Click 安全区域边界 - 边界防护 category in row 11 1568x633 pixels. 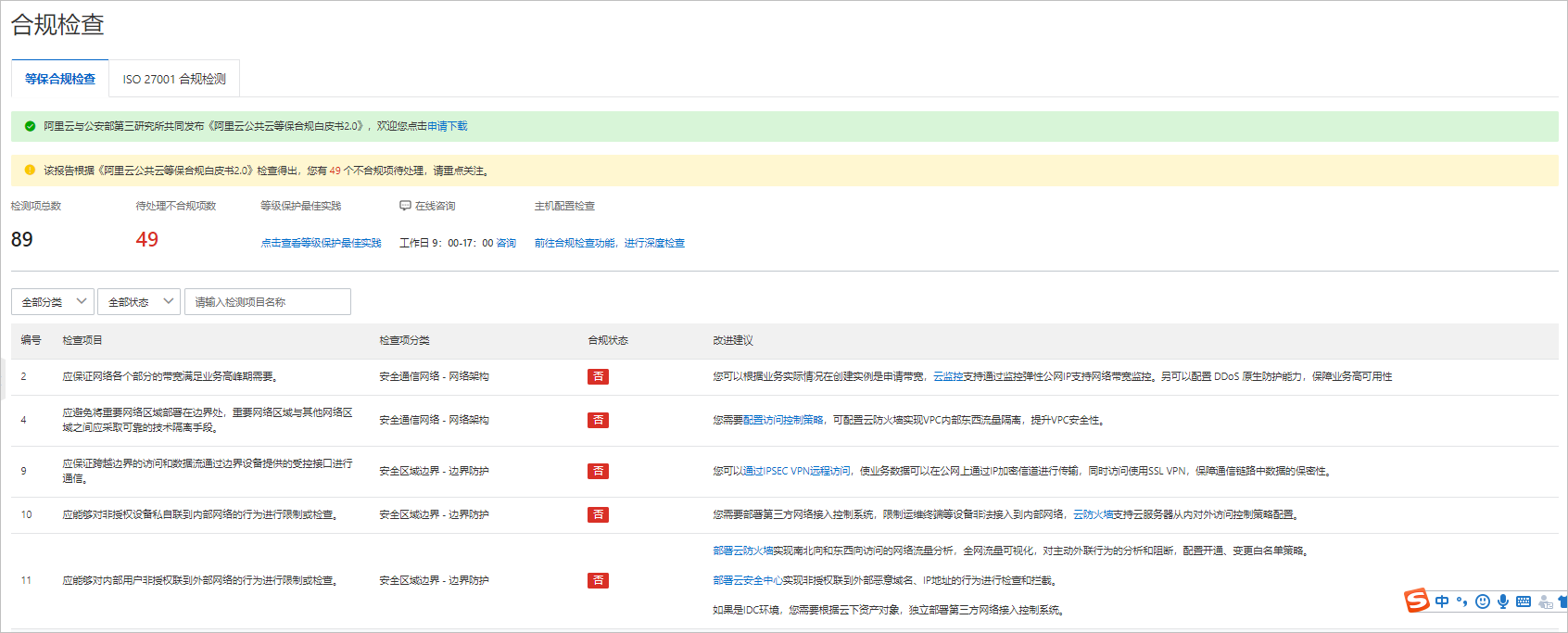click(434, 580)
